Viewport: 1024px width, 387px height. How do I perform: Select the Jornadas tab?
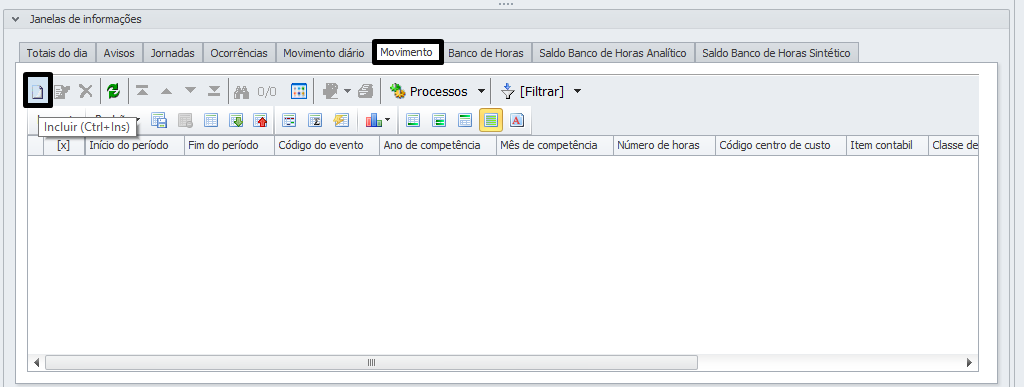point(172,54)
